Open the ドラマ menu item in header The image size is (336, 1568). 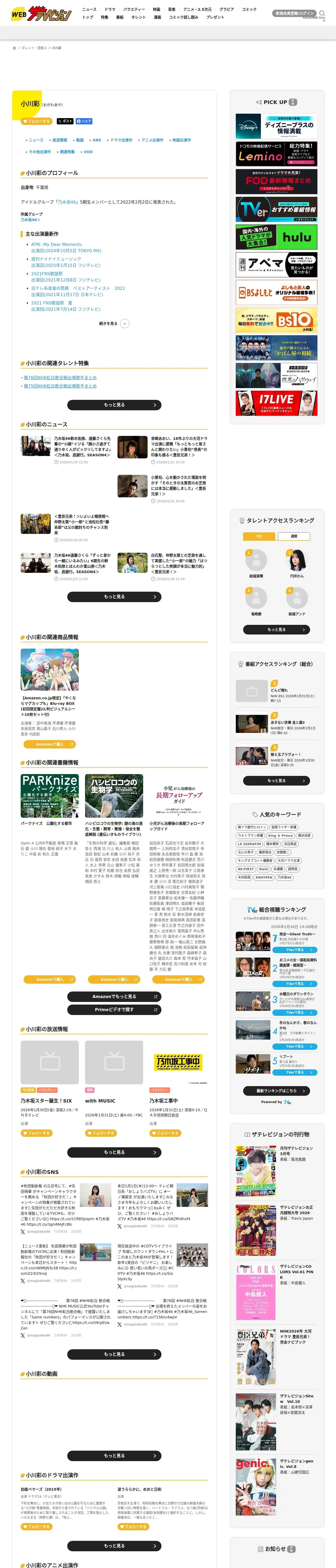point(110,10)
